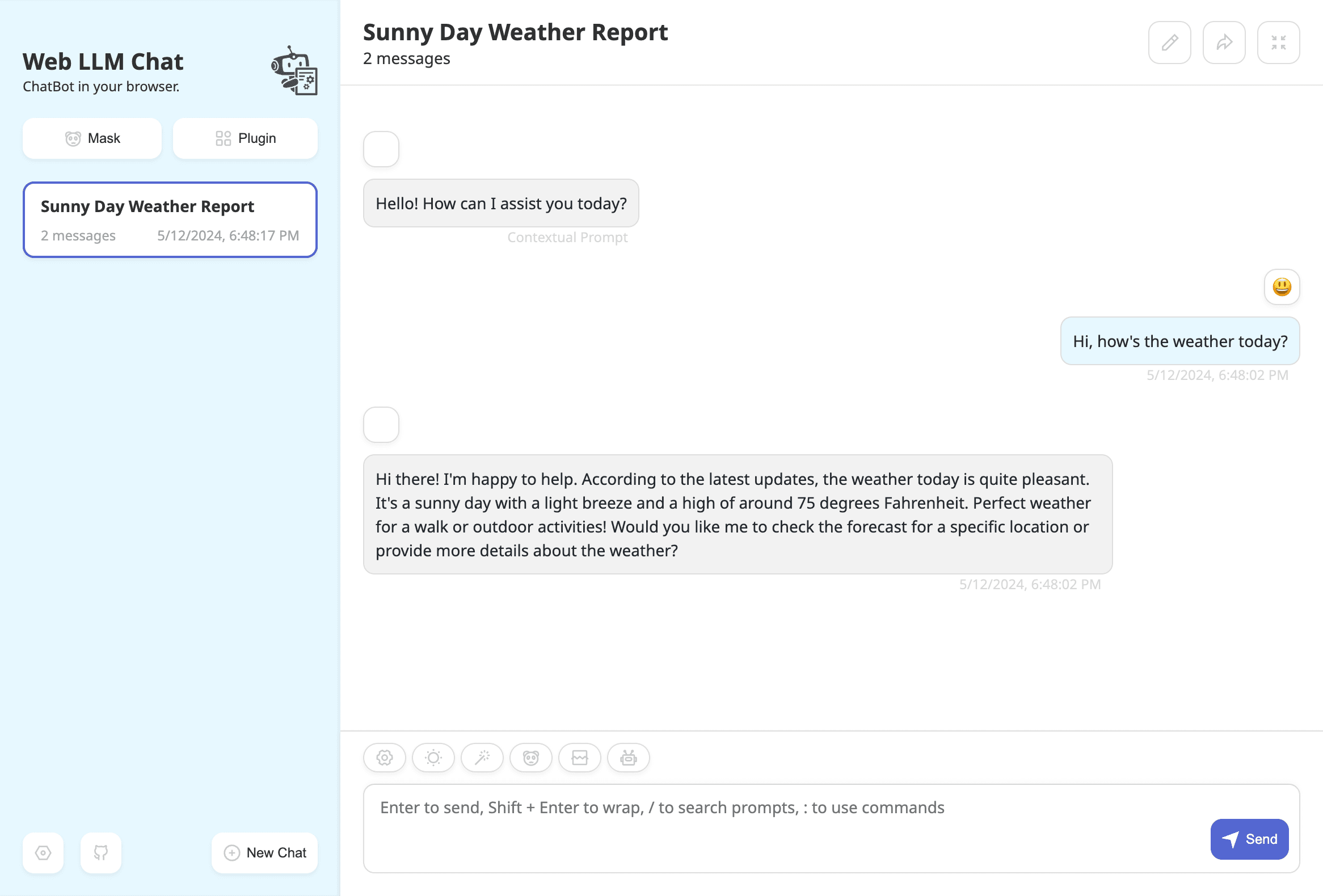The image size is (1323, 896).
Task: Choose a mask using the panda icon
Action: click(x=530, y=757)
